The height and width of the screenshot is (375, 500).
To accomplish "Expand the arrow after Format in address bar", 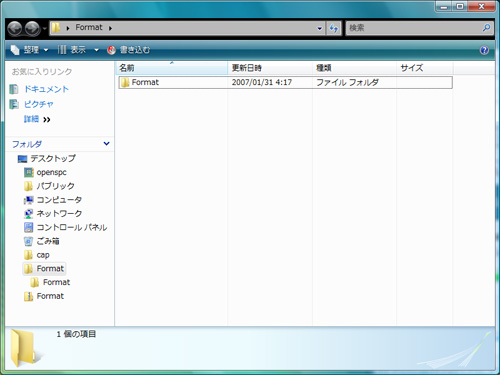I will (110, 28).
